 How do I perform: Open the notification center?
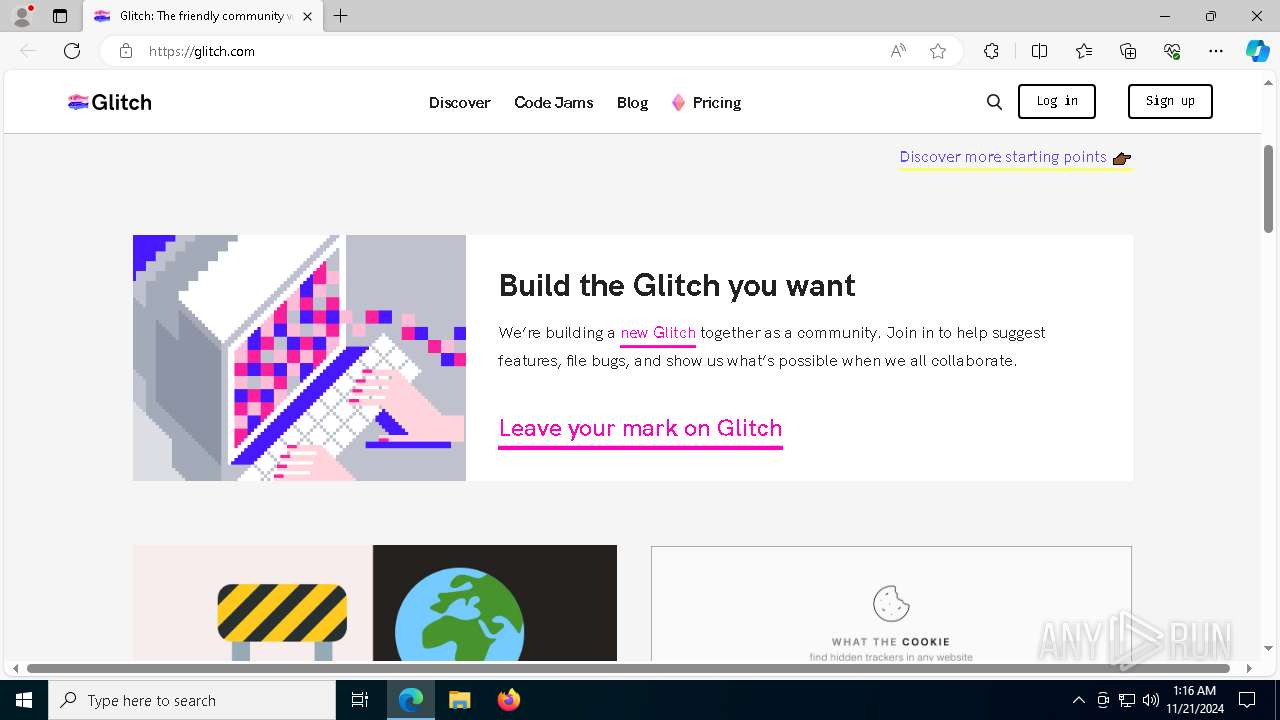coord(1247,700)
